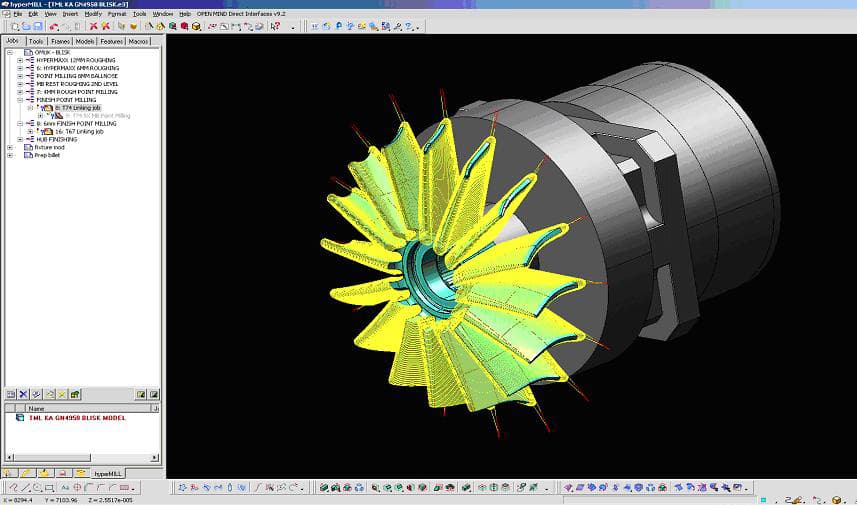This screenshot has height=505, width=857.
Task: Collapse the FINISH POINT MILLING group
Action: (20, 100)
